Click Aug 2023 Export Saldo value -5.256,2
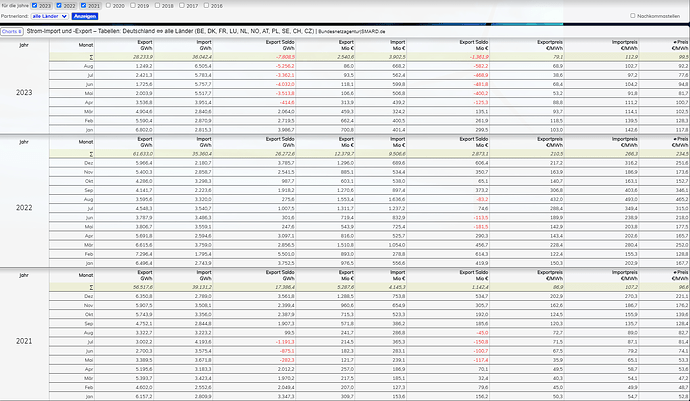Viewport: 690px width, 401px height. (285, 66)
